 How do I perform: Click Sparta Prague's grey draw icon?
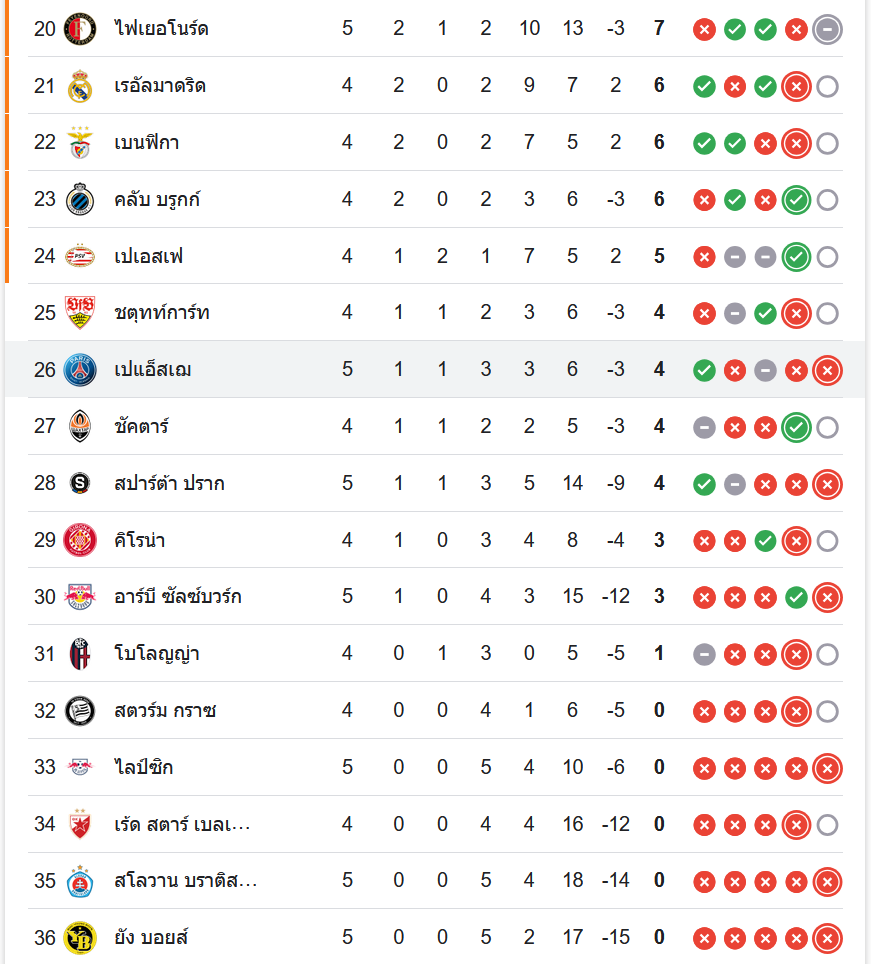tap(735, 484)
